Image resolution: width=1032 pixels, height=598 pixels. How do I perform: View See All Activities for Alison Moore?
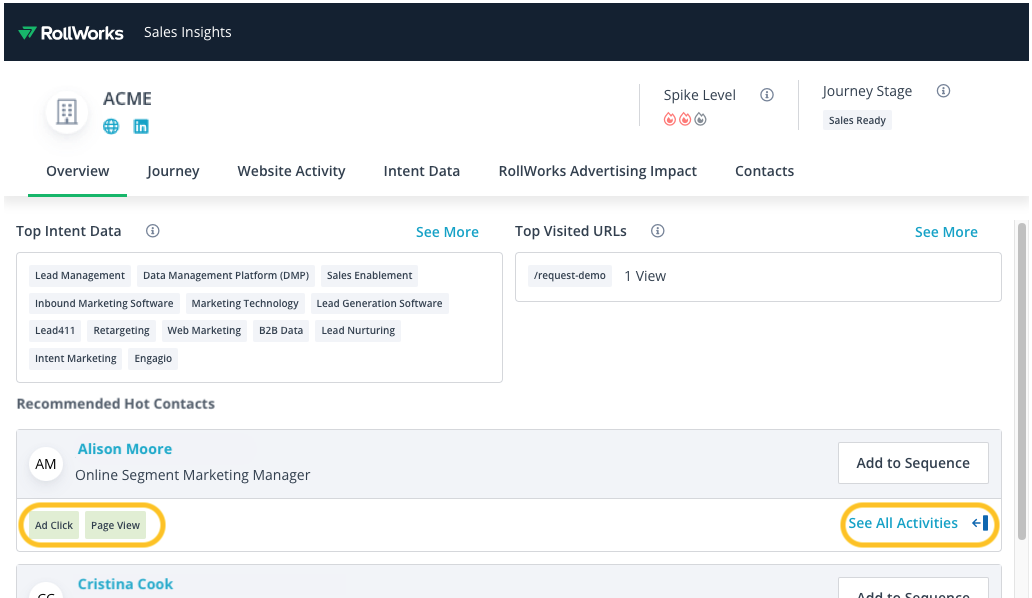coord(903,523)
